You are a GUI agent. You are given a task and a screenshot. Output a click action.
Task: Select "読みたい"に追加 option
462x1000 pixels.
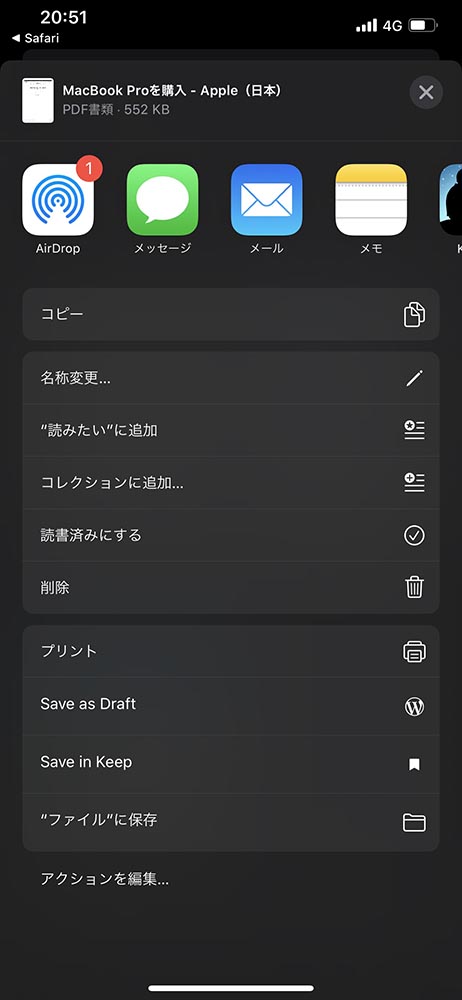point(231,430)
